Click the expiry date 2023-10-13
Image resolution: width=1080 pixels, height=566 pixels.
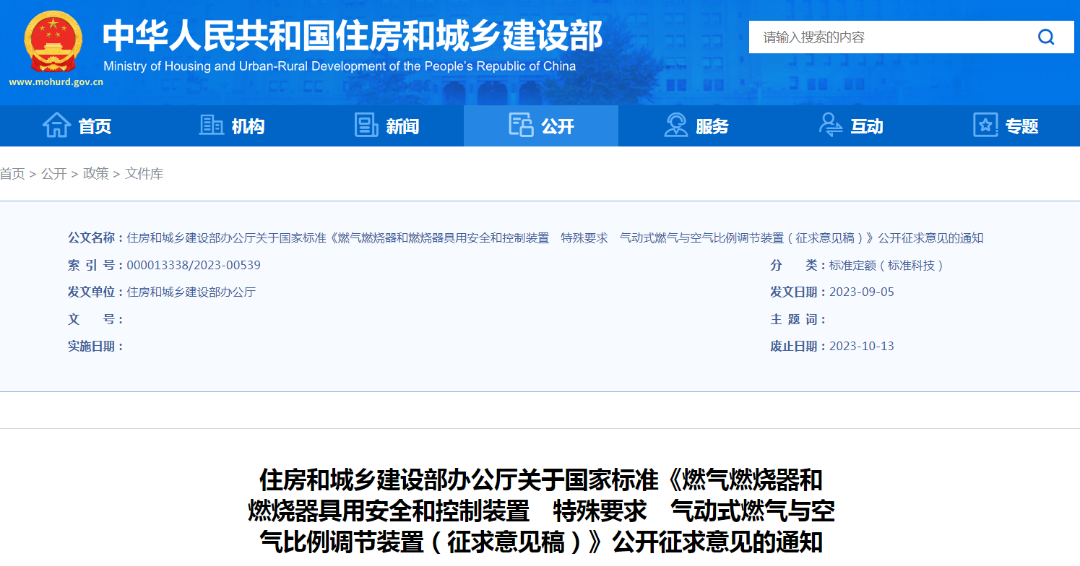click(862, 346)
